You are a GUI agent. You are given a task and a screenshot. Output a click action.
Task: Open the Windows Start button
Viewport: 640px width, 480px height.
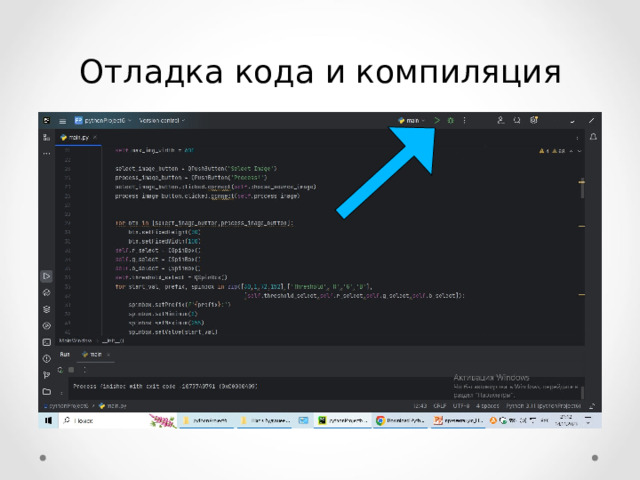coord(48,420)
